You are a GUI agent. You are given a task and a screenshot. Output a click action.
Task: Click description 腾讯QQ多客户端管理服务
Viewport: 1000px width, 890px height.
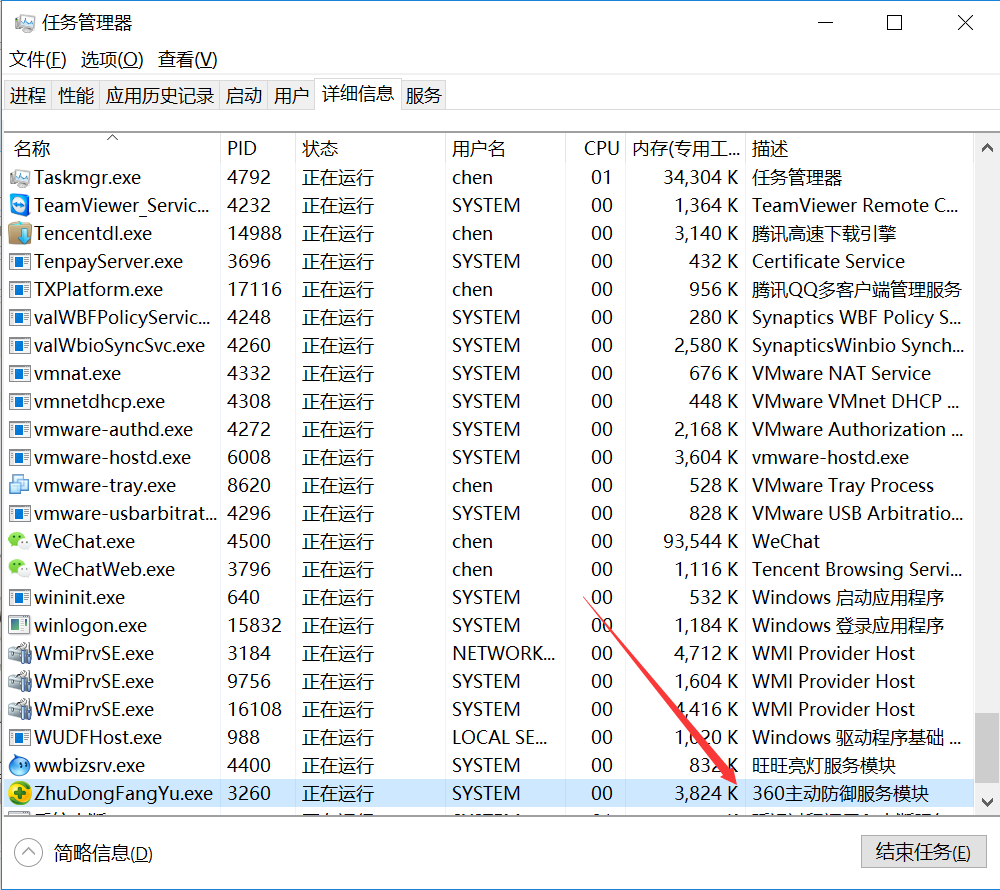point(857,289)
